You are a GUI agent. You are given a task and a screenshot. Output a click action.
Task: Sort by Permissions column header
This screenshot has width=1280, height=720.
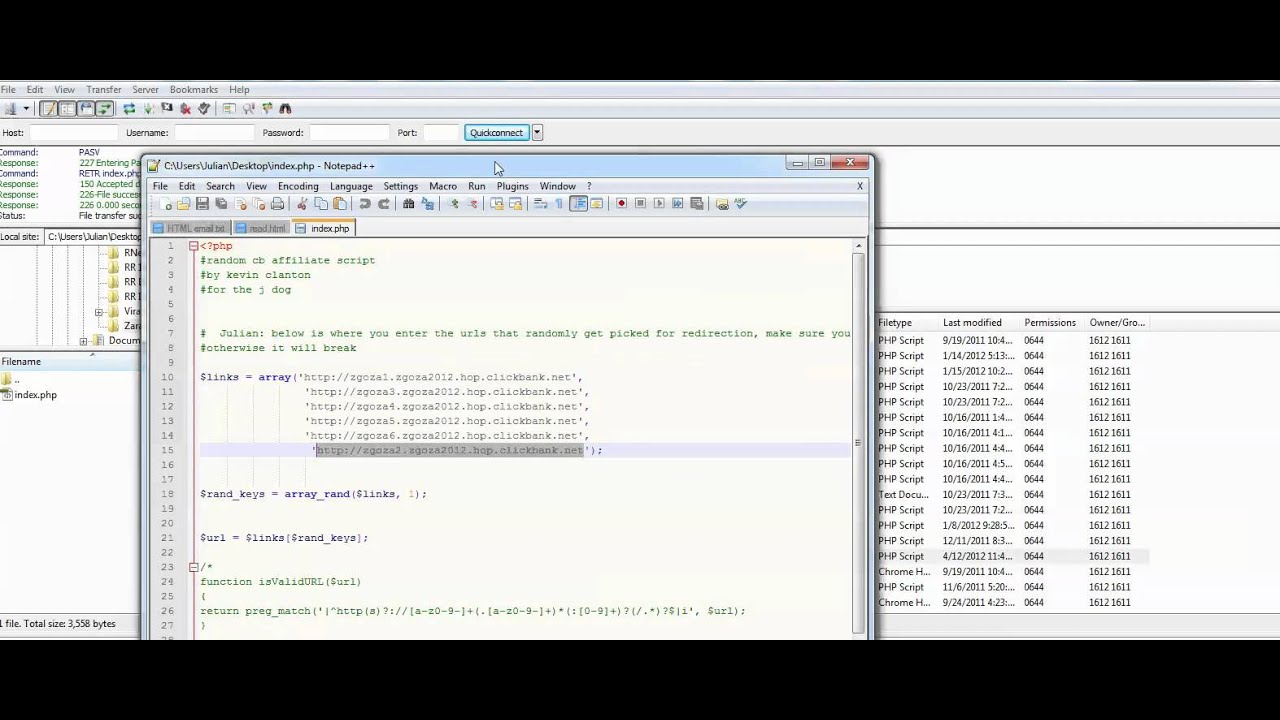(1054, 323)
